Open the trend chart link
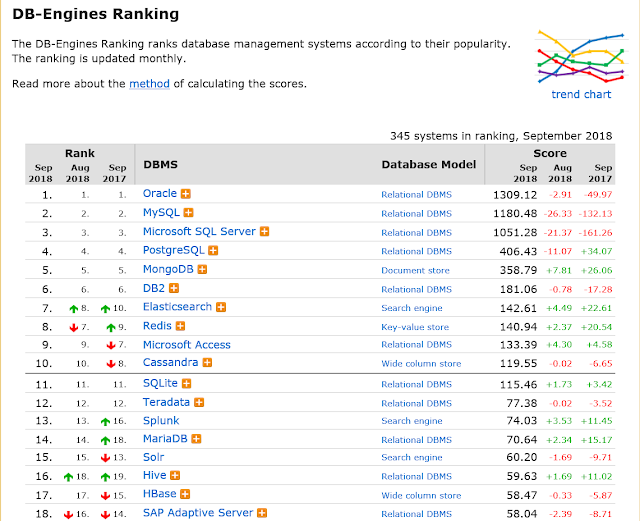 pyautogui.click(x=581, y=94)
